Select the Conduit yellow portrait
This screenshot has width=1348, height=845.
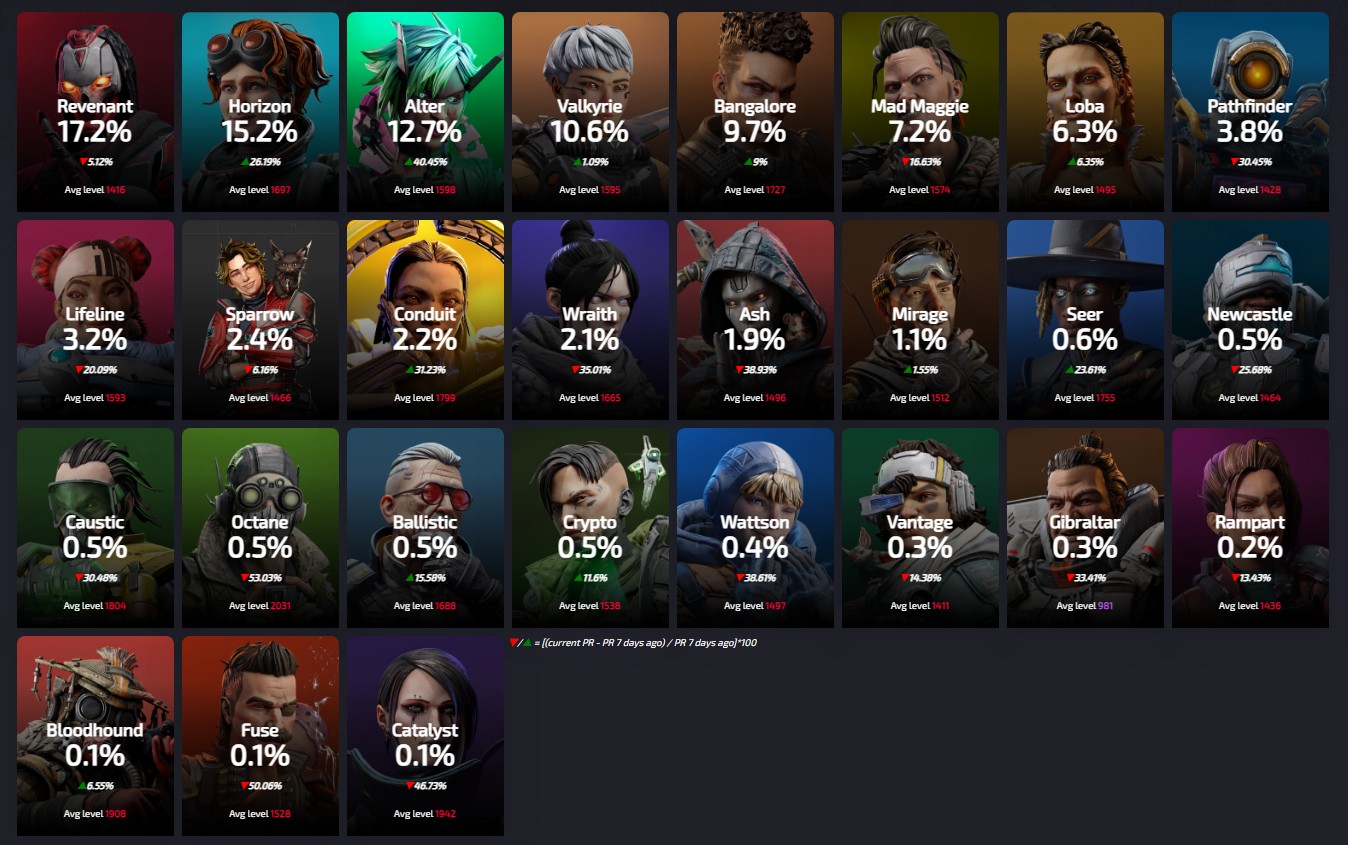click(x=425, y=320)
